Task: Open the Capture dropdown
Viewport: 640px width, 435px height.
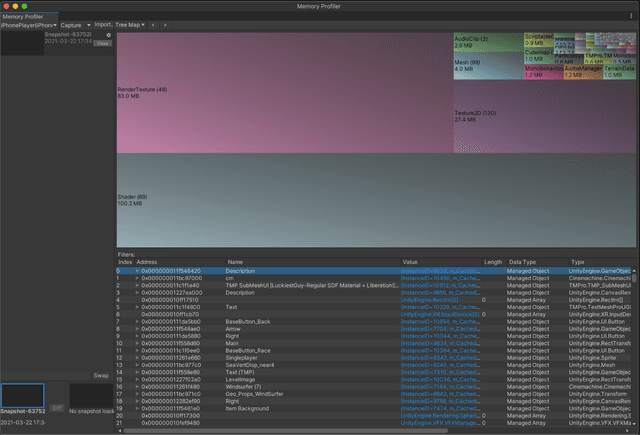Action: [73, 25]
